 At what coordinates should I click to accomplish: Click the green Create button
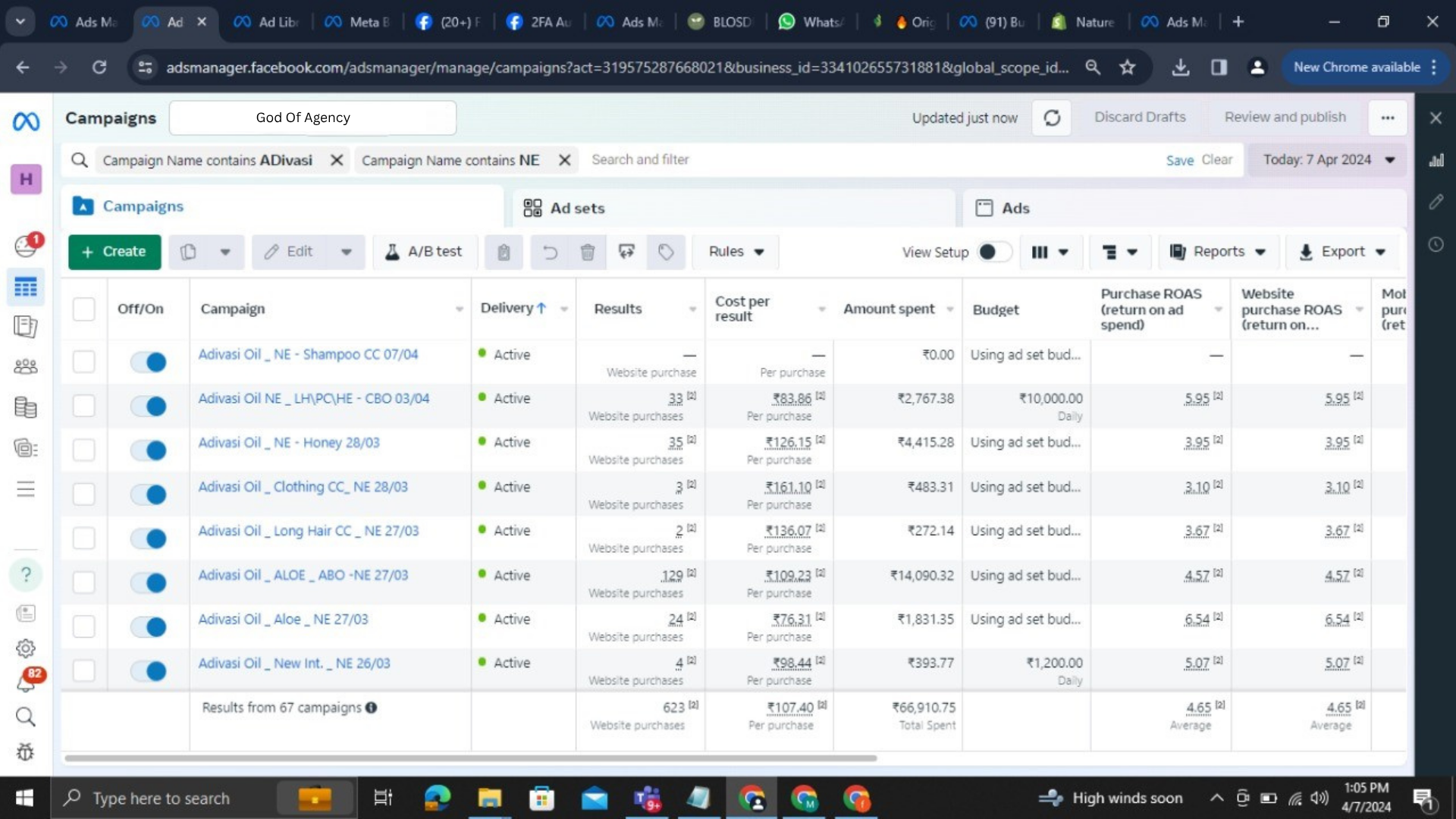coord(115,253)
